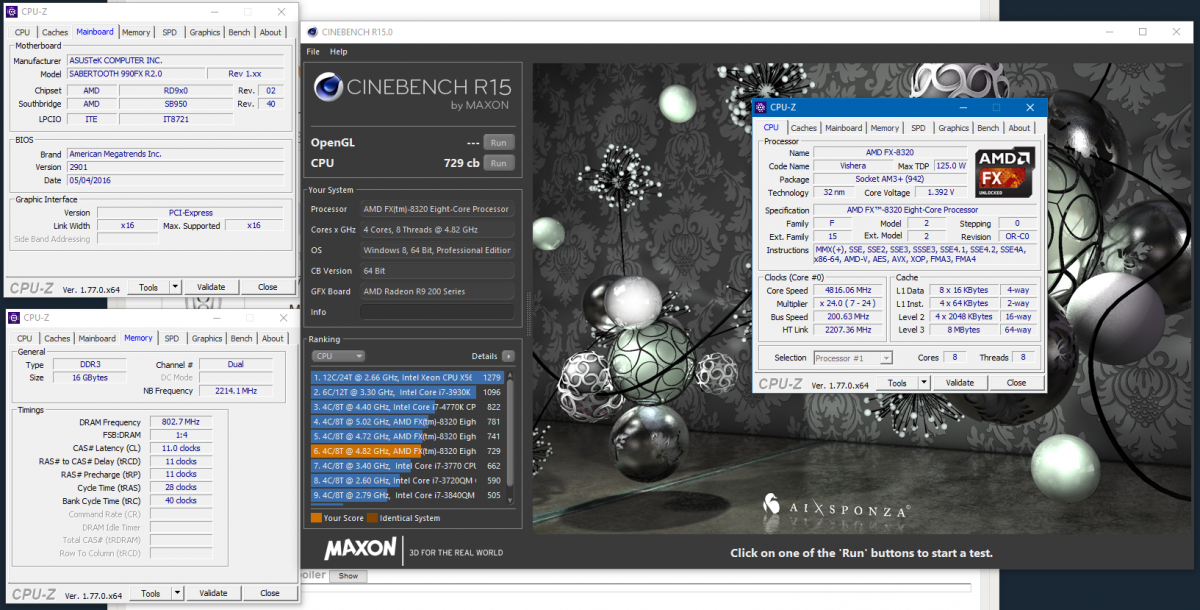Open About tab in CPU-Z window over Cinebench
Viewport: 1200px width, 610px height.
click(x=1019, y=128)
